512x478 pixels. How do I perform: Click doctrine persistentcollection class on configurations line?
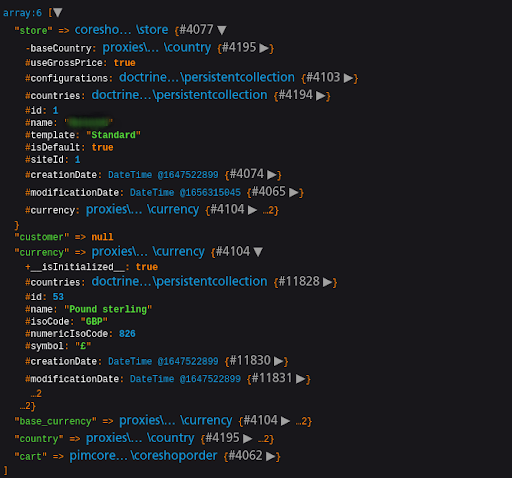coord(207,78)
